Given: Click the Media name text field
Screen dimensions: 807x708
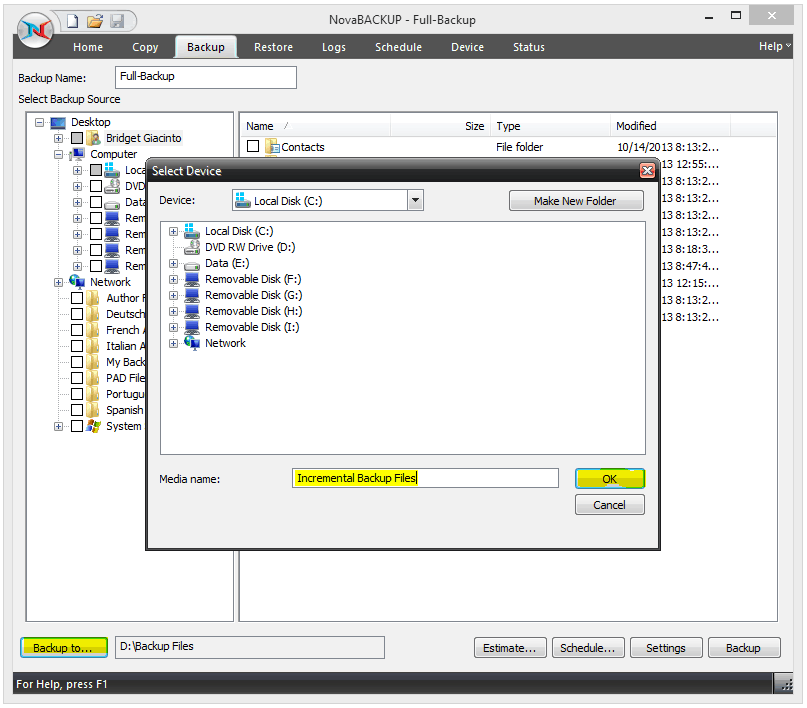Looking at the screenshot, I should pos(426,478).
